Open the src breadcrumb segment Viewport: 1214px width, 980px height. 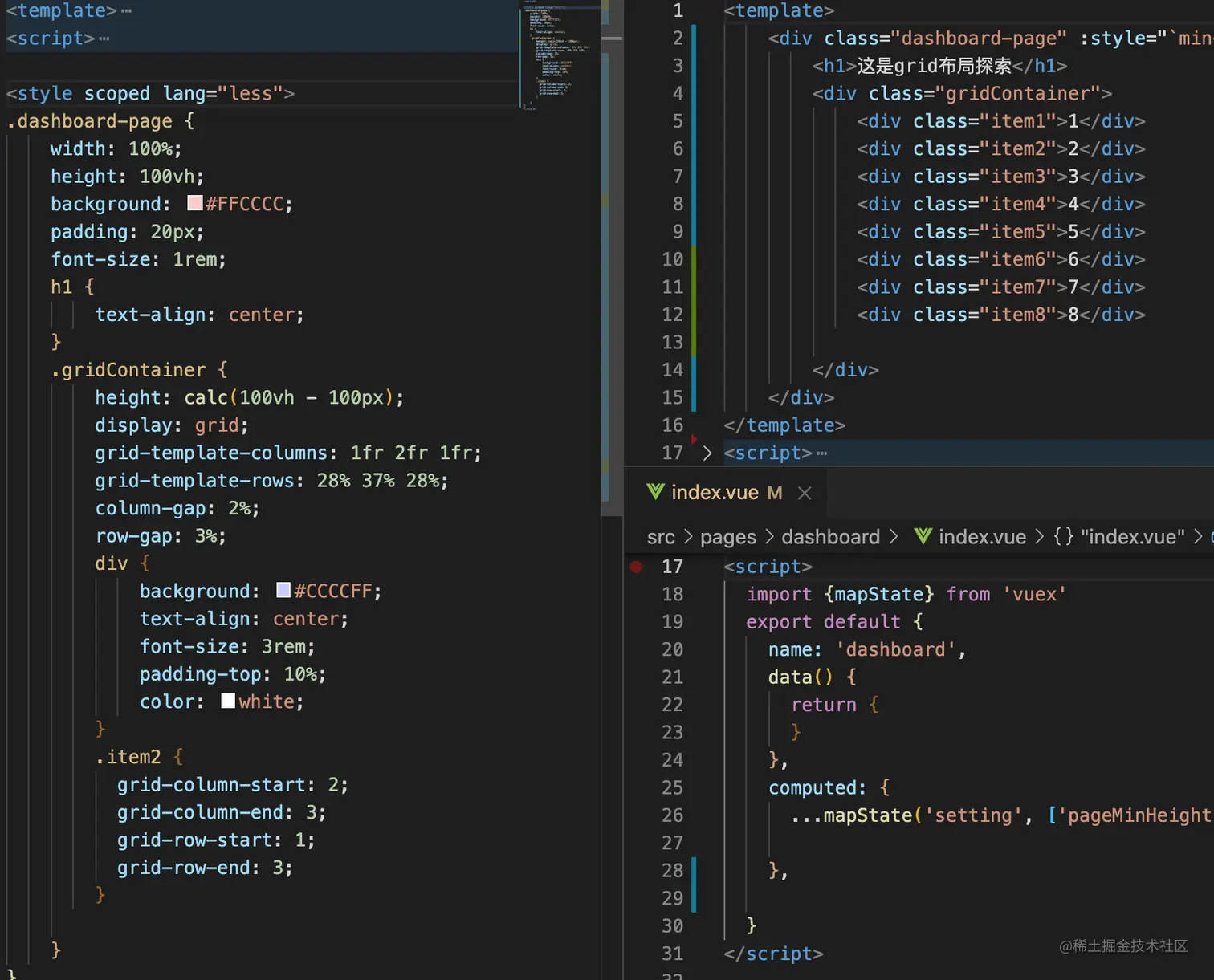[661, 537]
